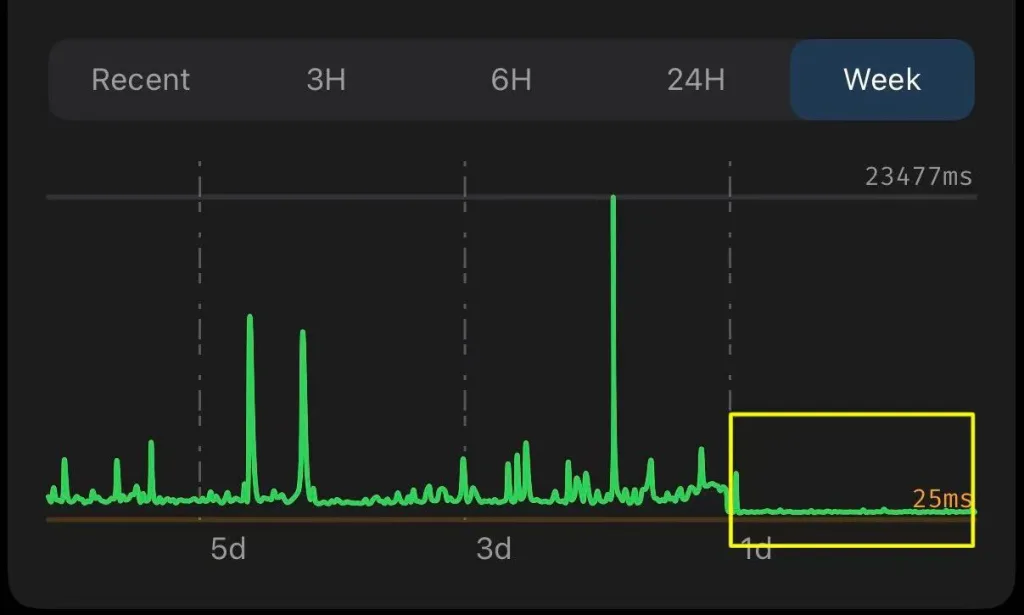Click the dashed vertical line above 3d
Viewport: 1024px width, 615px height.
coord(465,300)
